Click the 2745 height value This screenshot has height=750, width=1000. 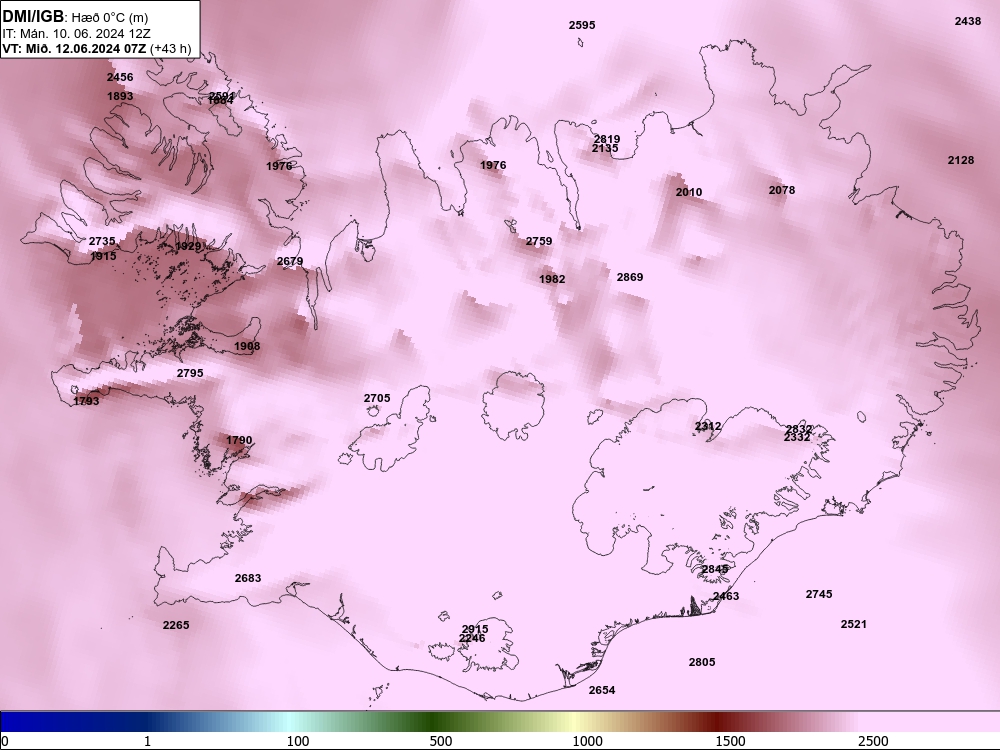point(819,594)
